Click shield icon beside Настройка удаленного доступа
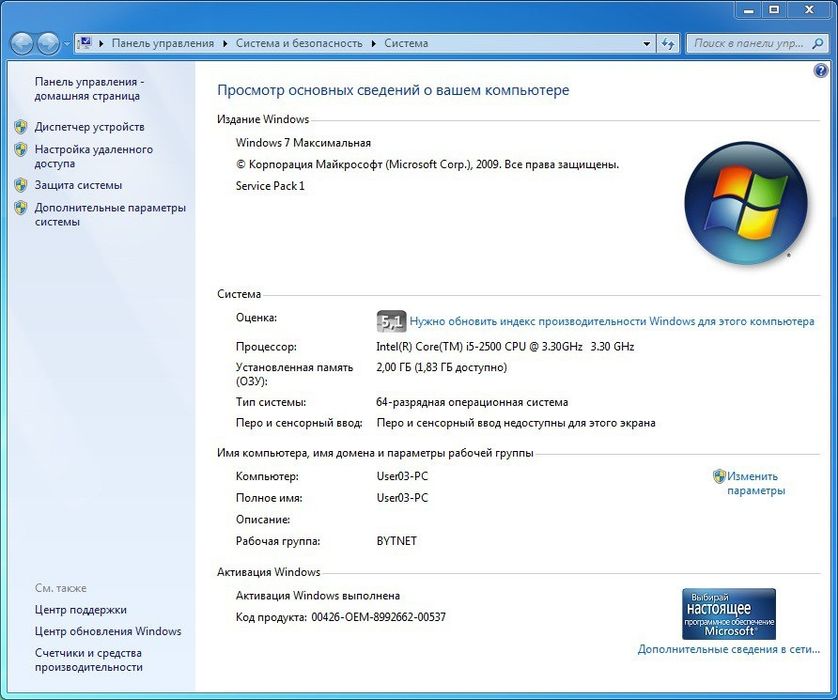The height and width of the screenshot is (700, 838). pyautogui.click(x=21, y=150)
